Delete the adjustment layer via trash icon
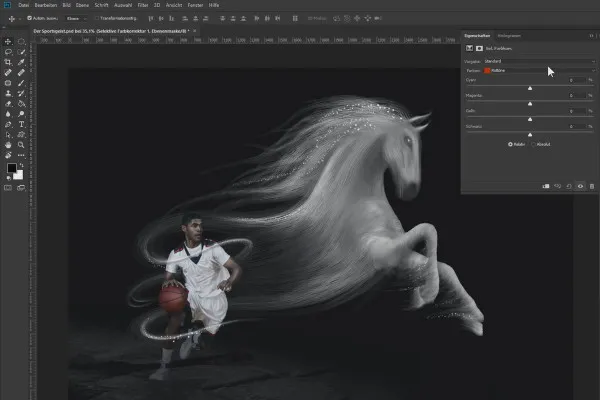This screenshot has height=400, width=600. point(592,186)
